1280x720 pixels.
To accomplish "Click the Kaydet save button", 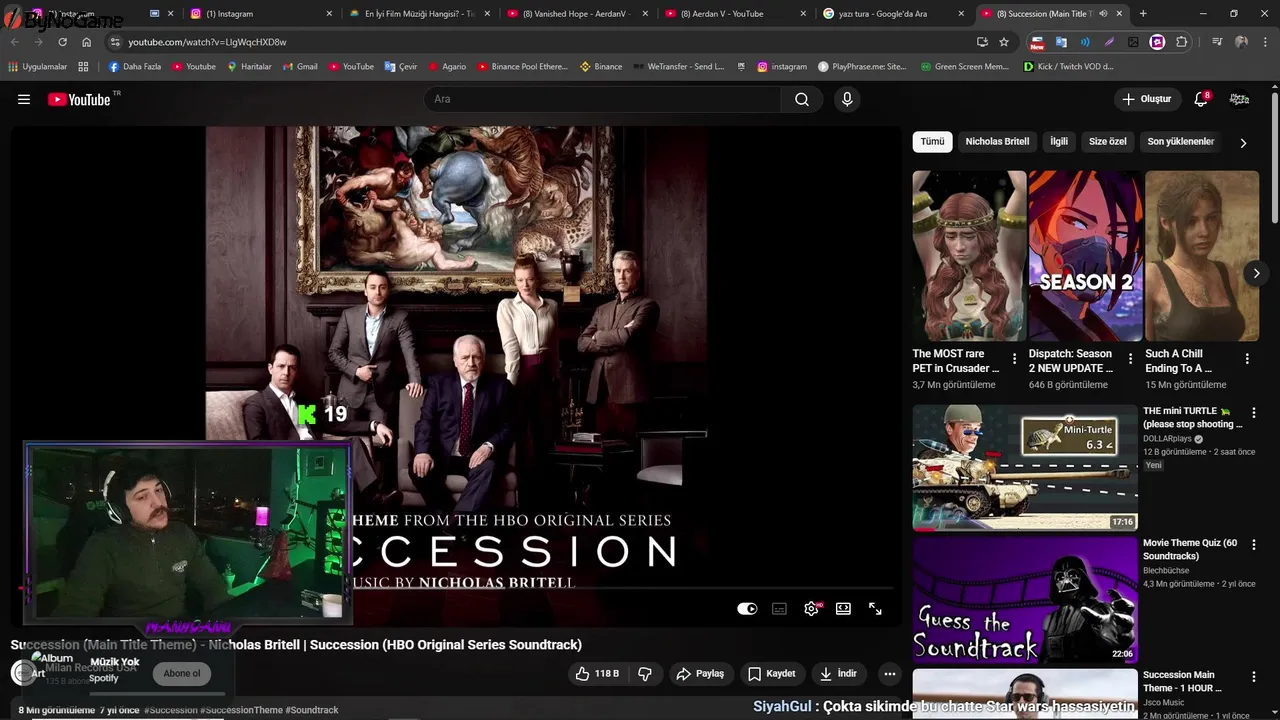I will 772,674.
